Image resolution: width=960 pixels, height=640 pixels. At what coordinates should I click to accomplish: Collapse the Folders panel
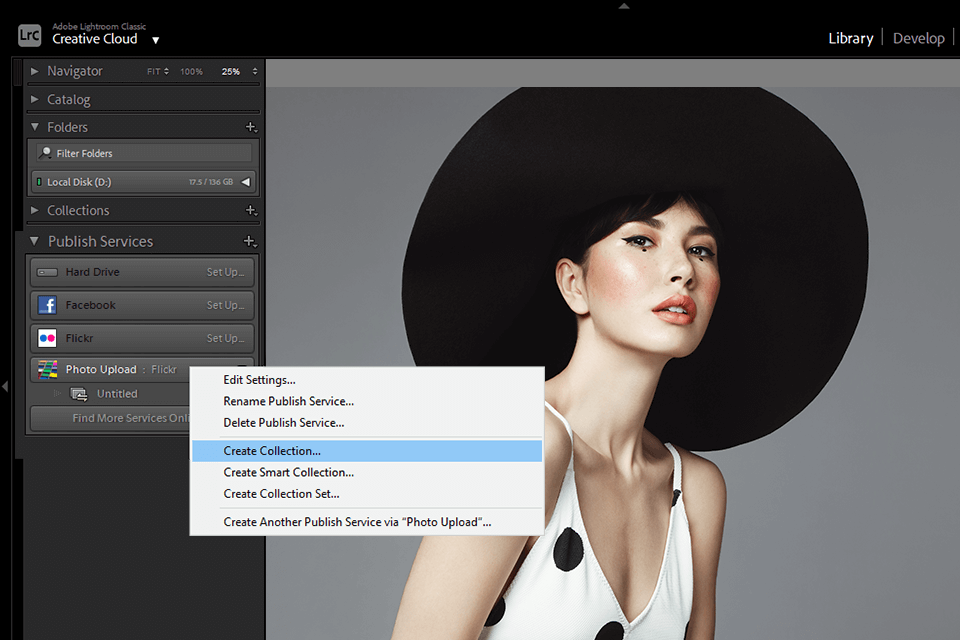coord(35,127)
